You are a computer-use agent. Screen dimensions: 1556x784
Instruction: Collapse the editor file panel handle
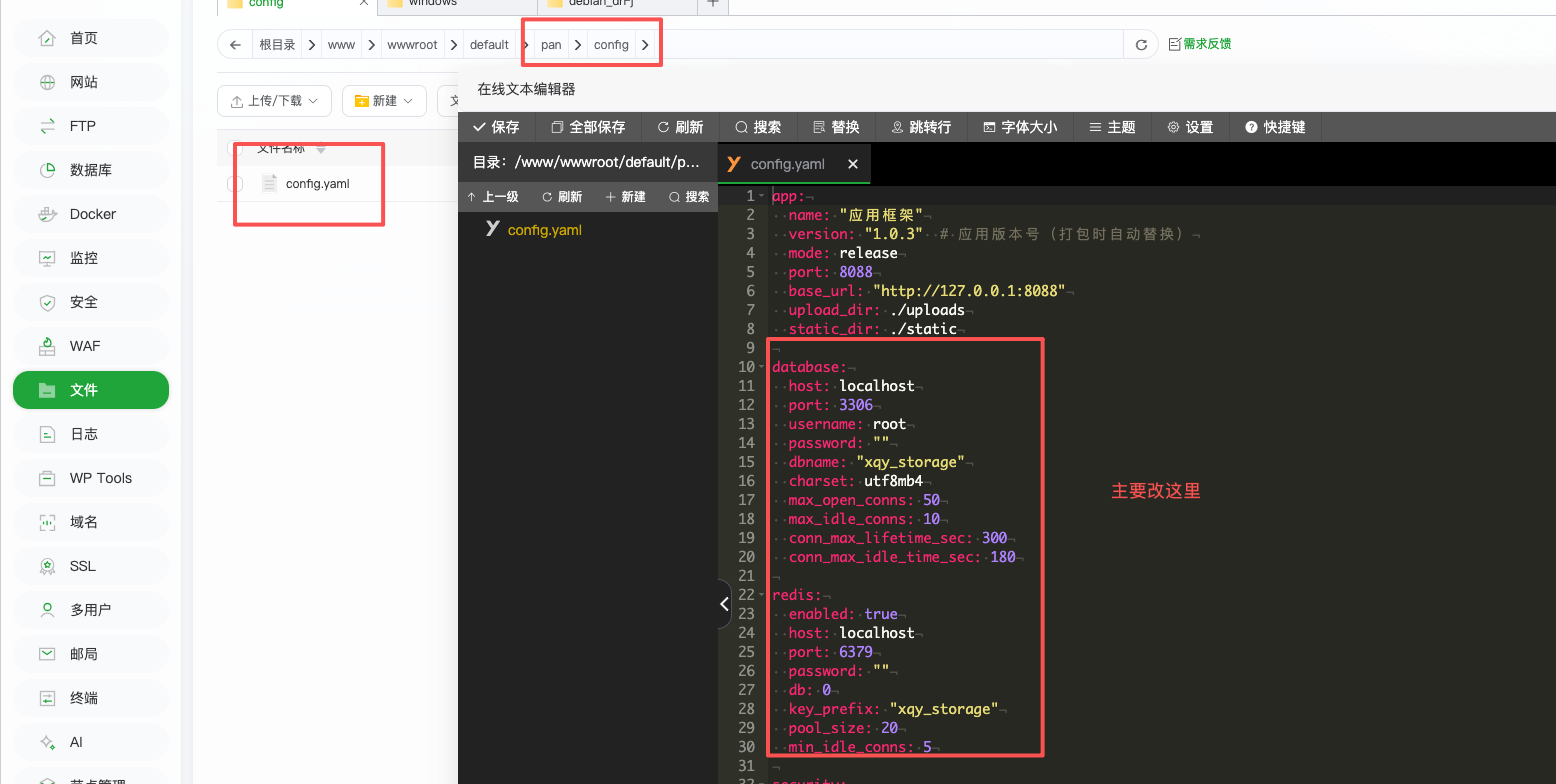(724, 604)
